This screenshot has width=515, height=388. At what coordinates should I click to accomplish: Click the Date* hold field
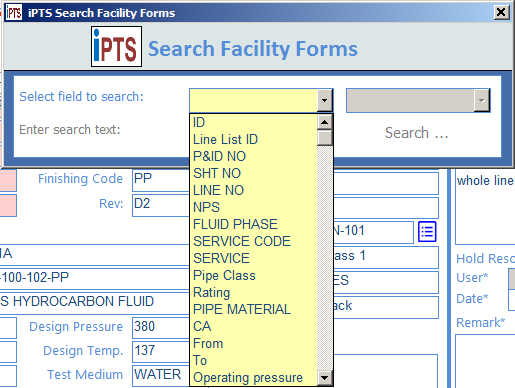(x=512, y=300)
